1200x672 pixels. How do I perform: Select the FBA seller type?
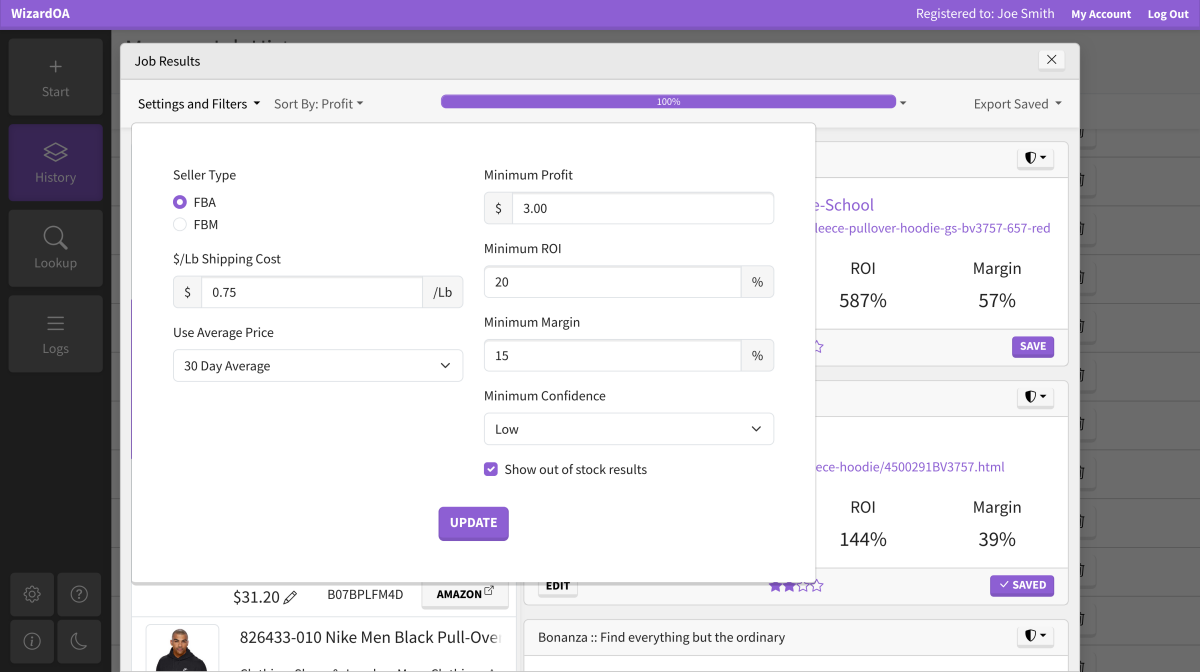point(180,202)
